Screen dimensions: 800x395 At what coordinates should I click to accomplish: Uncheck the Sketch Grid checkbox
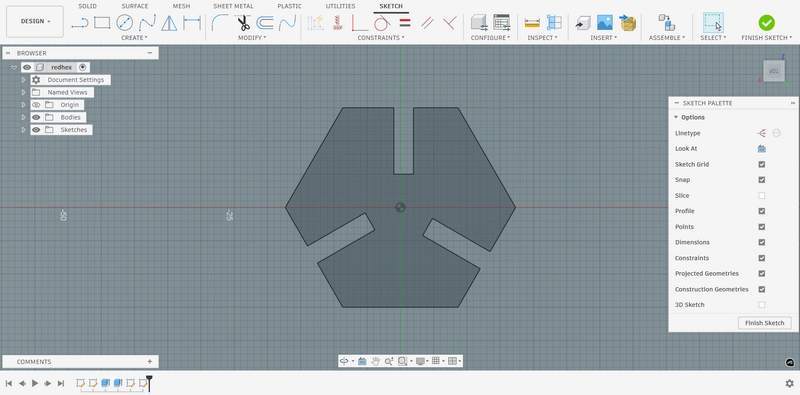click(x=762, y=164)
